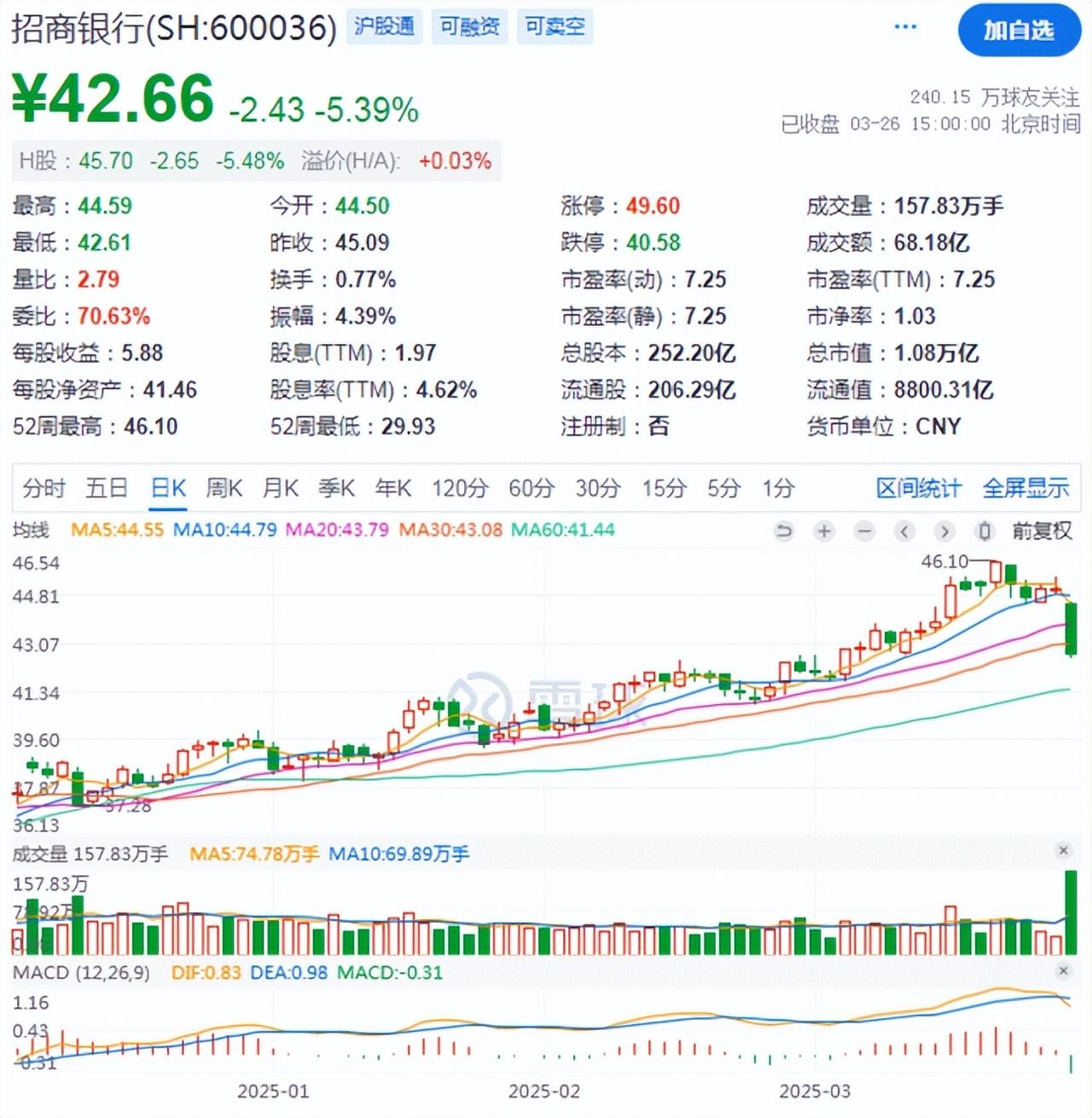Image resolution: width=1092 pixels, height=1118 pixels.
Task: Switch to the 分时 intraday tab
Action: [x=44, y=488]
